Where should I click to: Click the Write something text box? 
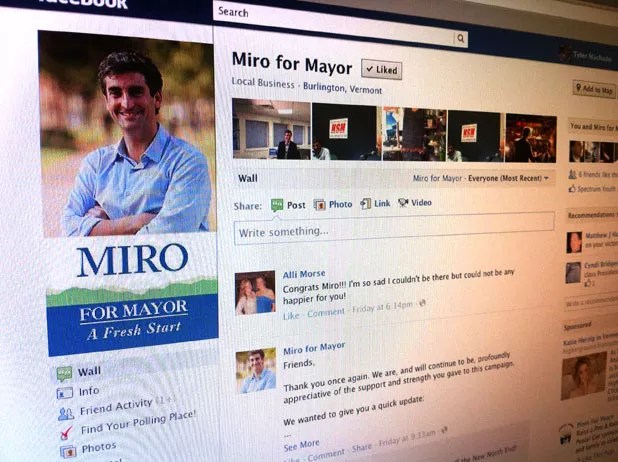point(394,229)
